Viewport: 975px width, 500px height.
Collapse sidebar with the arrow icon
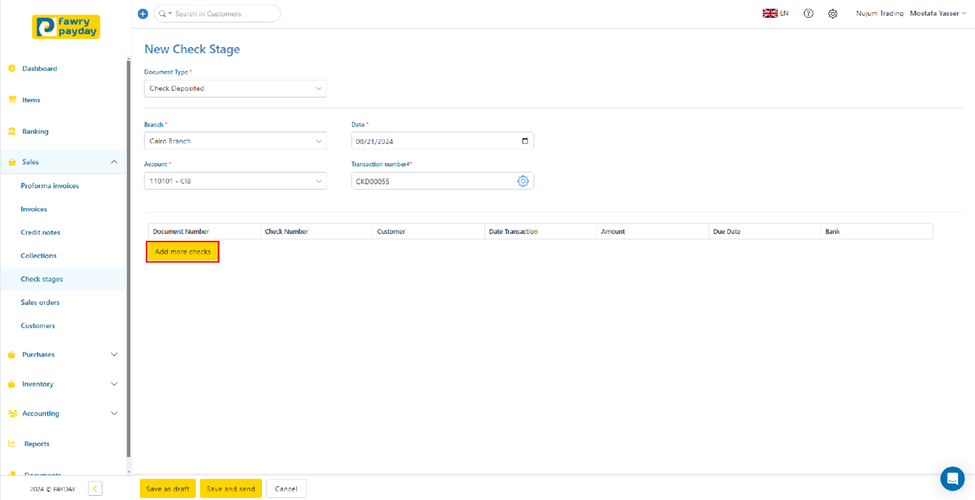(95, 489)
